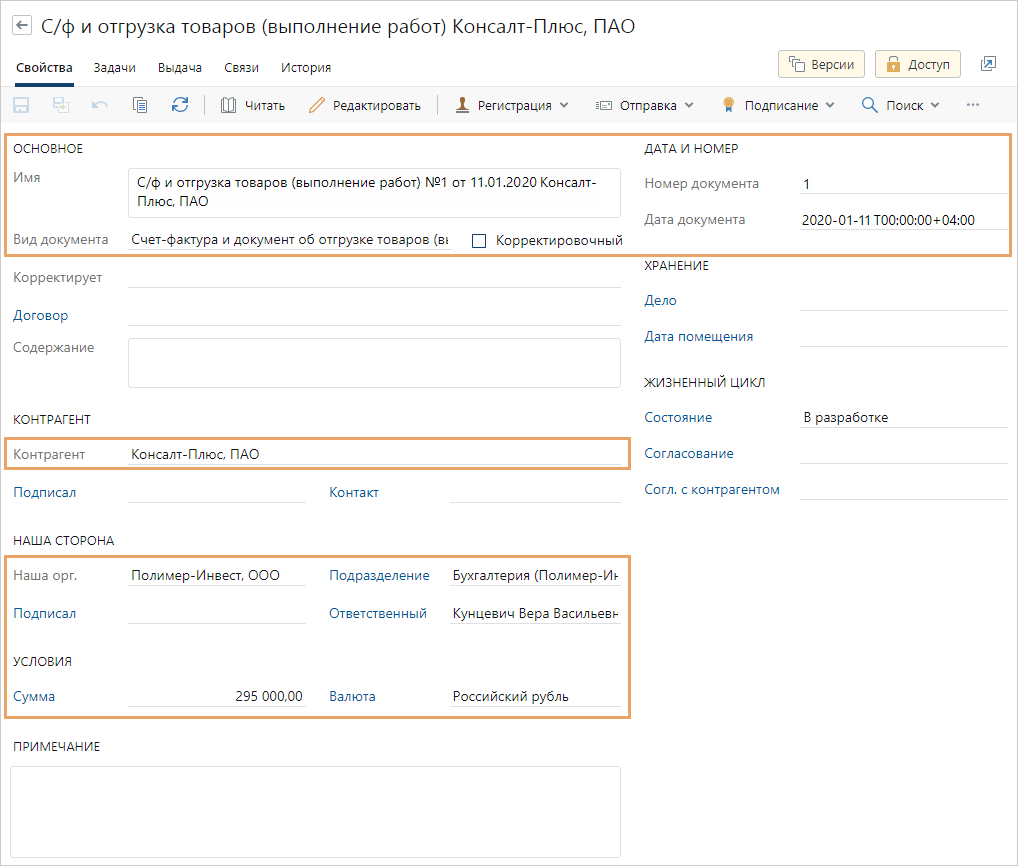This screenshot has height=866, width=1018.
Task: Click the Доступ button
Action: [x=917, y=64]
